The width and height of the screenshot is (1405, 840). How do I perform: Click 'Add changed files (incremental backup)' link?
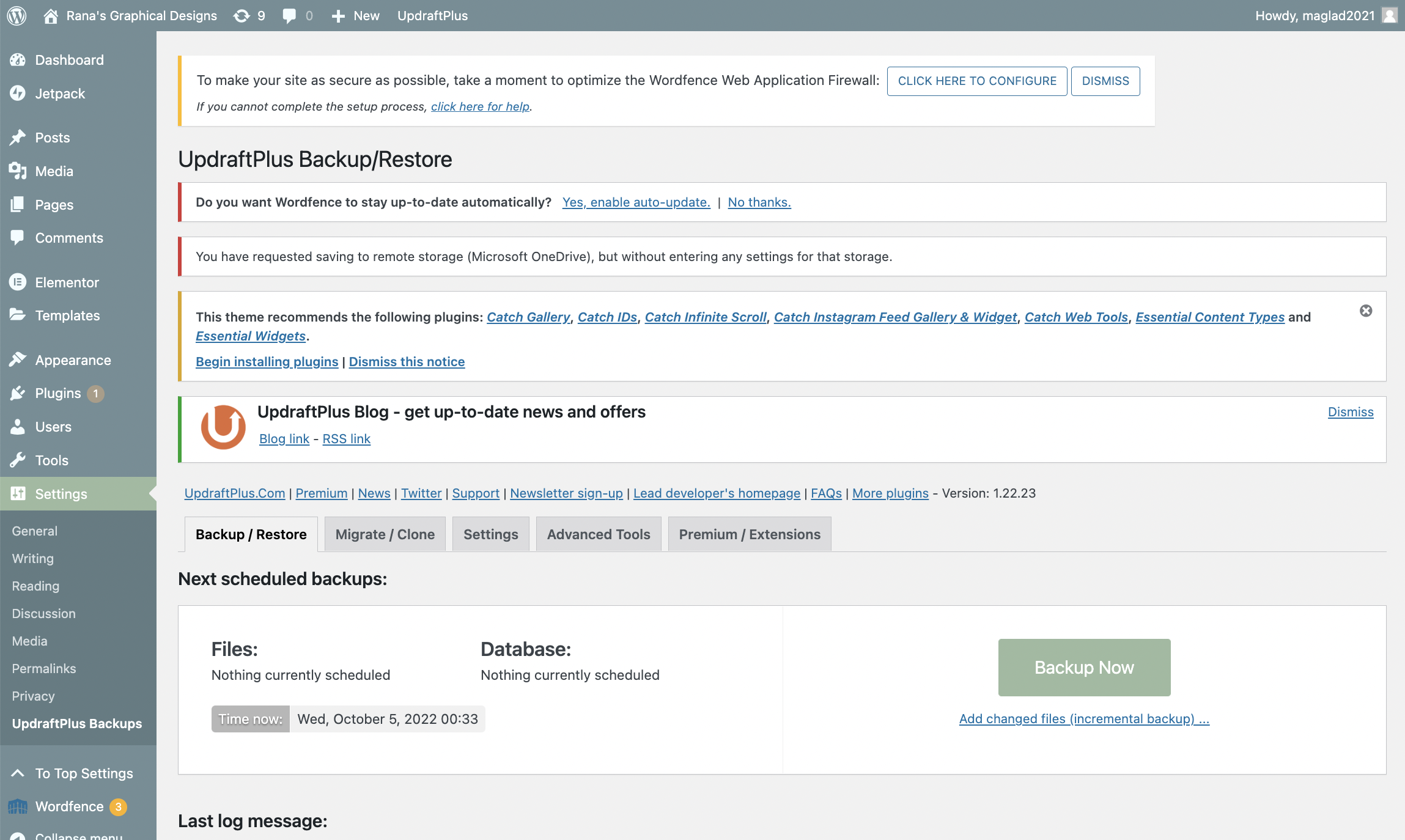[1085, 719]
